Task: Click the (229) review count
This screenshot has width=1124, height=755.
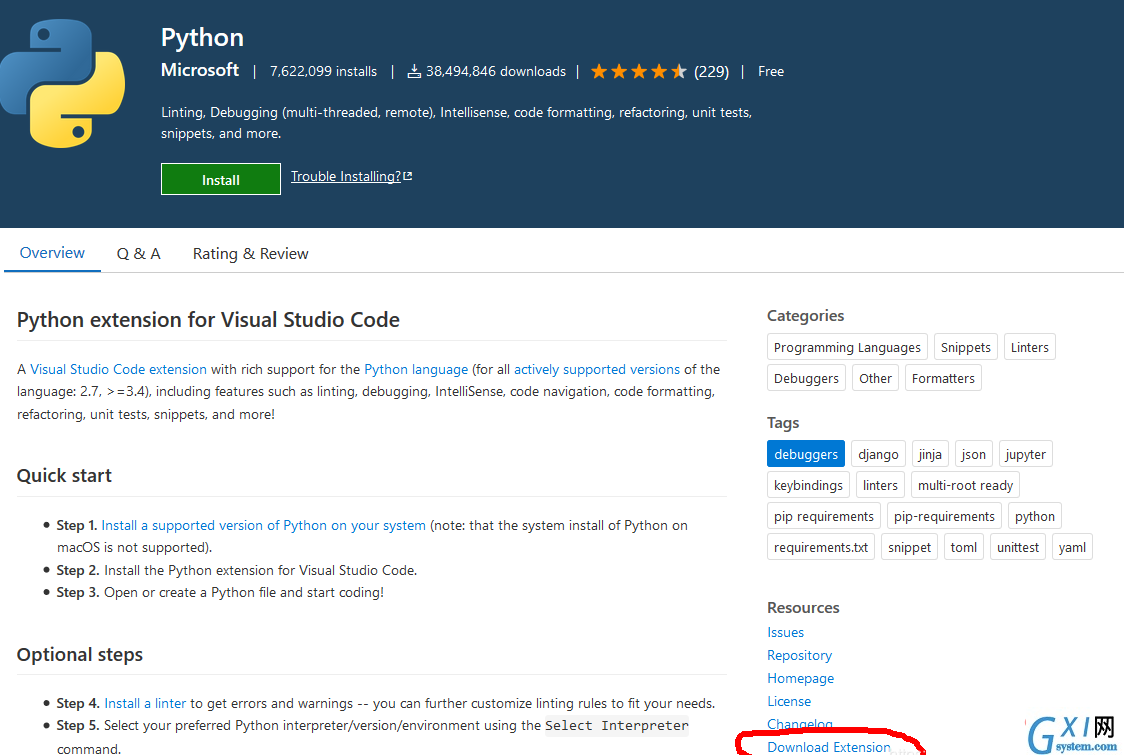Action: point(711,72)
